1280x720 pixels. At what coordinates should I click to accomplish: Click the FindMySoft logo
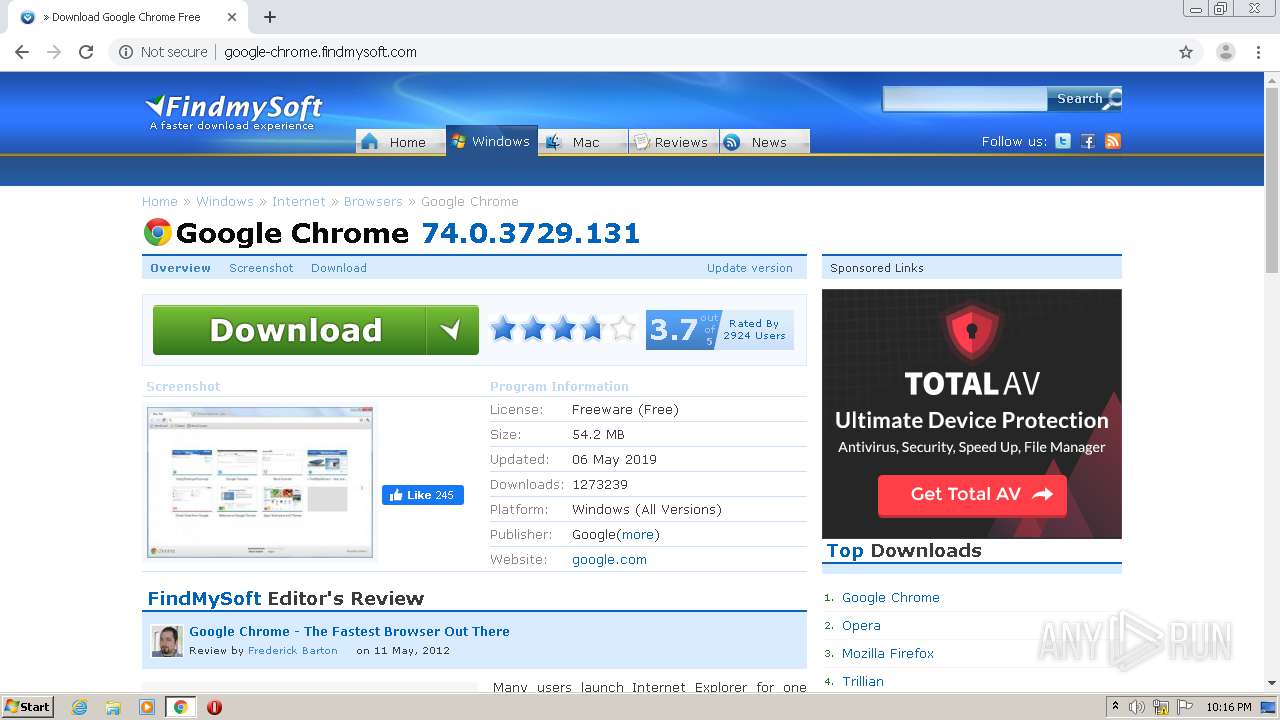[234, 111]
